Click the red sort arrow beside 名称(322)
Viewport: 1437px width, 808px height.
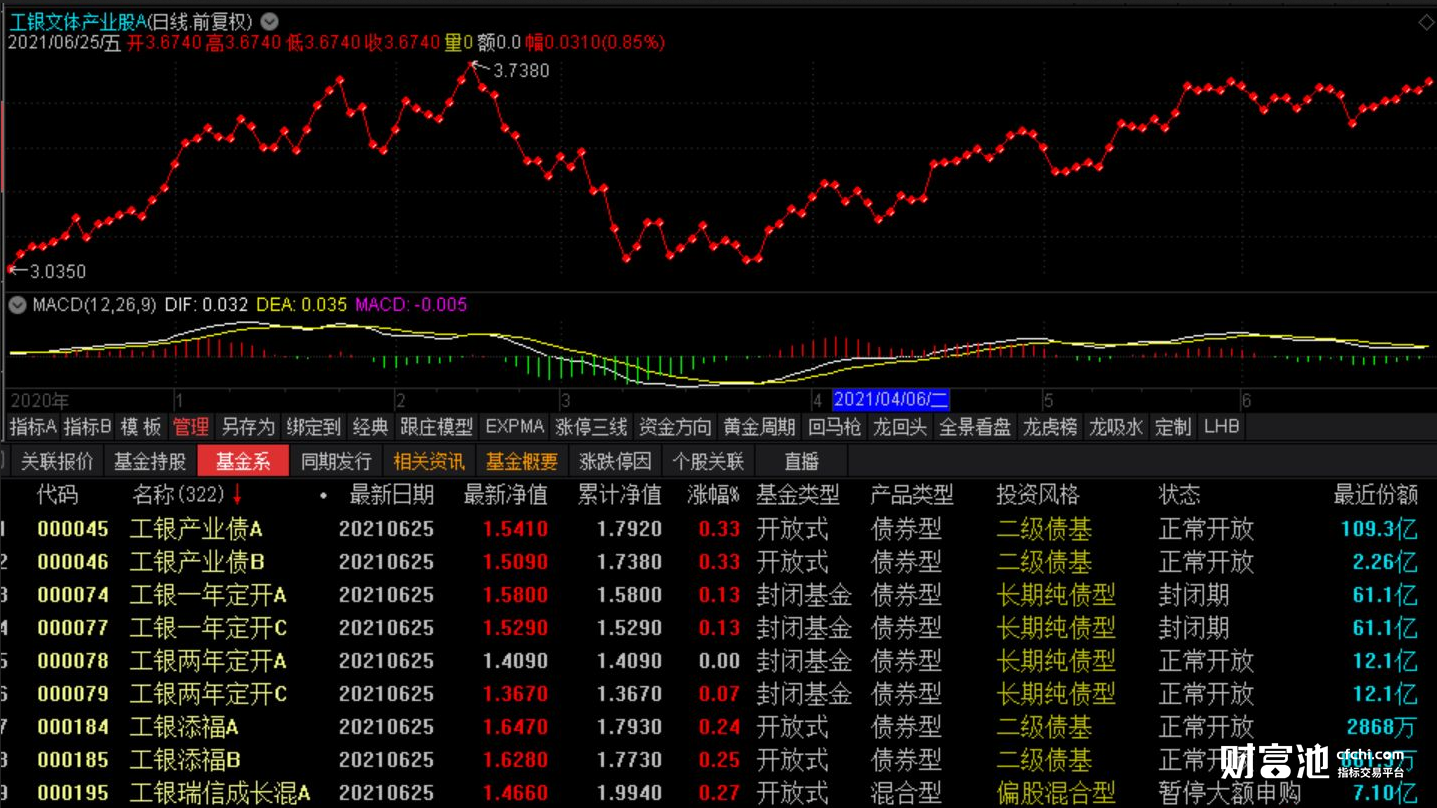click(238, 494)
